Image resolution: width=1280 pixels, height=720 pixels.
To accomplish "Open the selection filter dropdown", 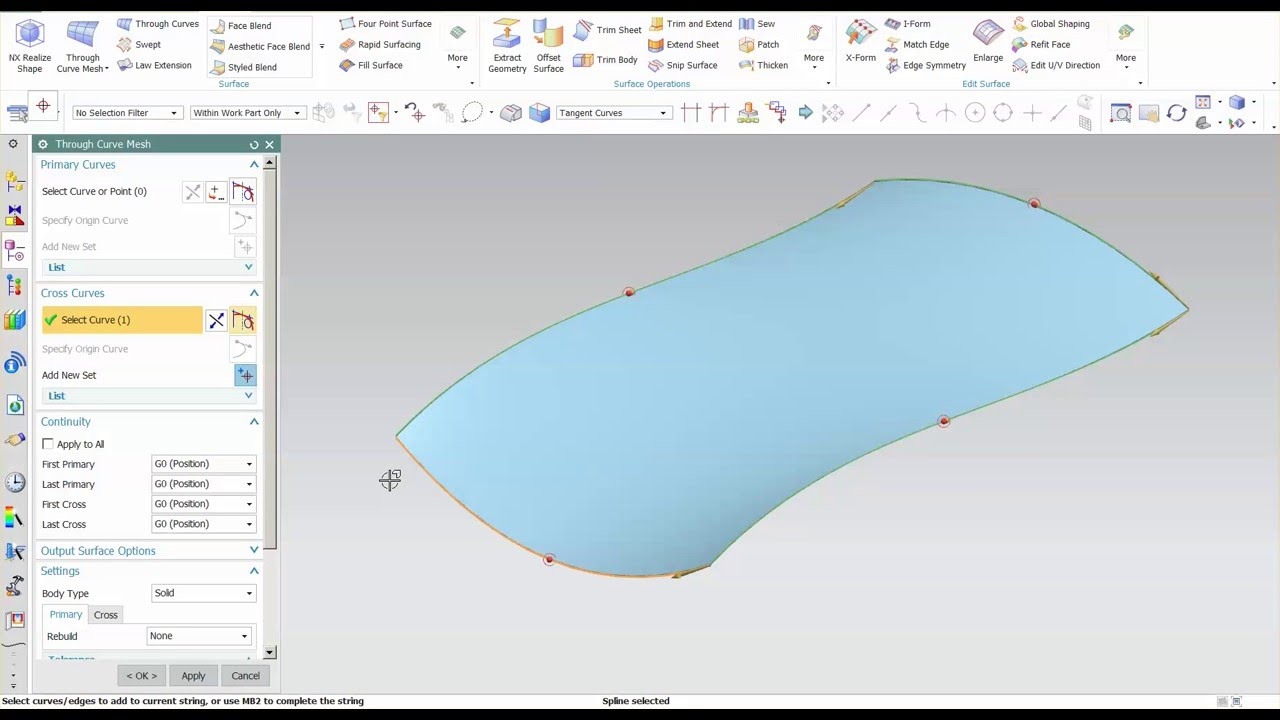I will click(126, 113).
